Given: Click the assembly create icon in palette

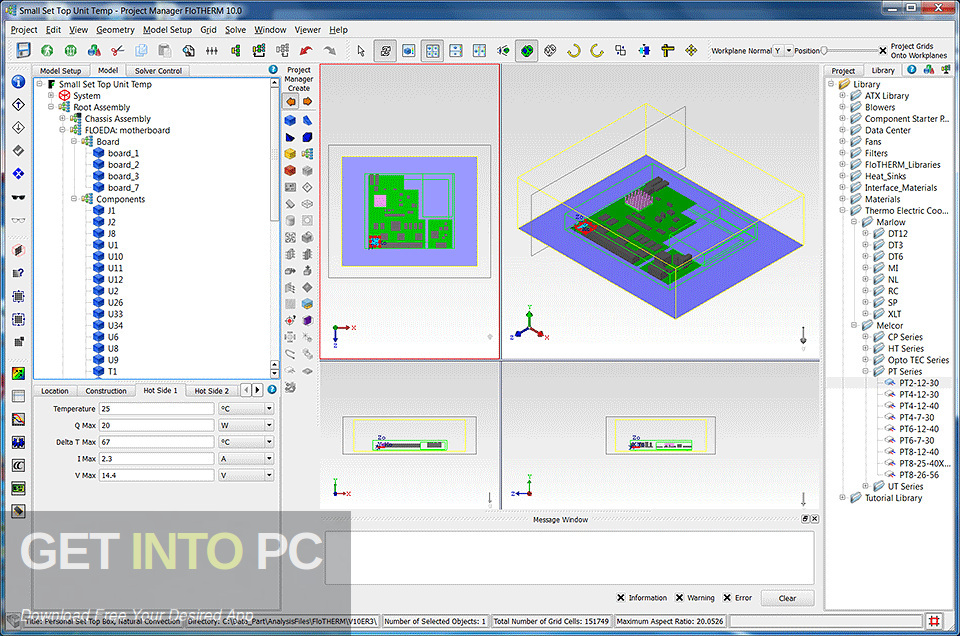Looking at the screenshot, I should 307,154.
